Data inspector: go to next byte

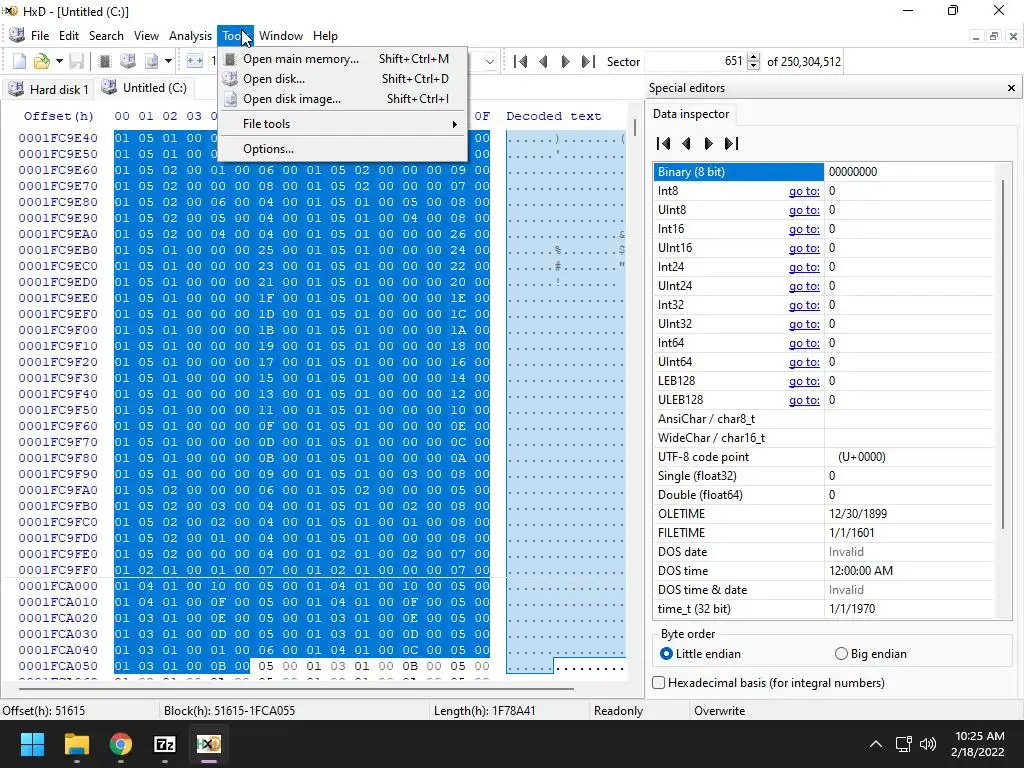point(709,144)
